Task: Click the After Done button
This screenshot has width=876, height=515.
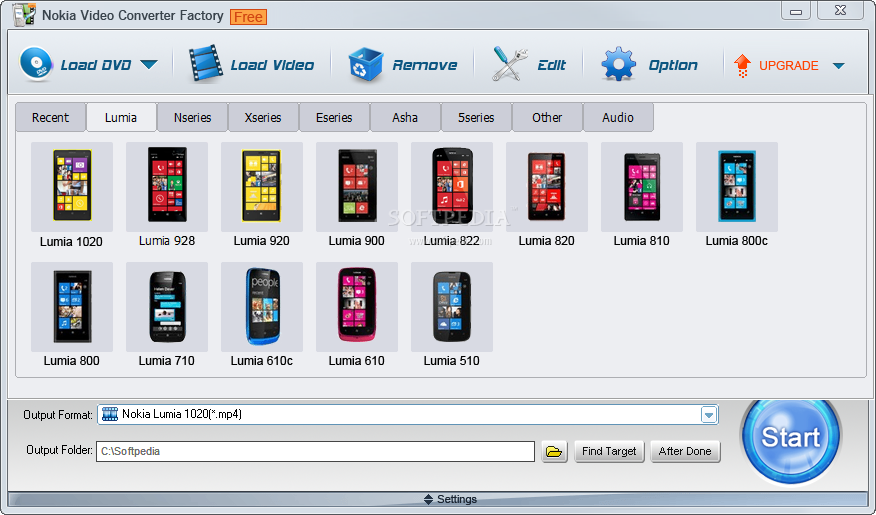Action: [685, 451]
